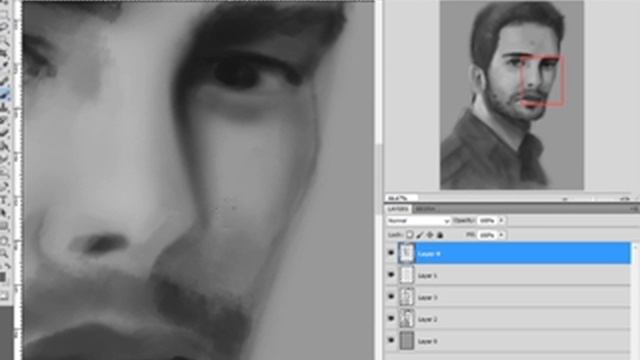Hide Layer 2 using its eye icon

391,318
